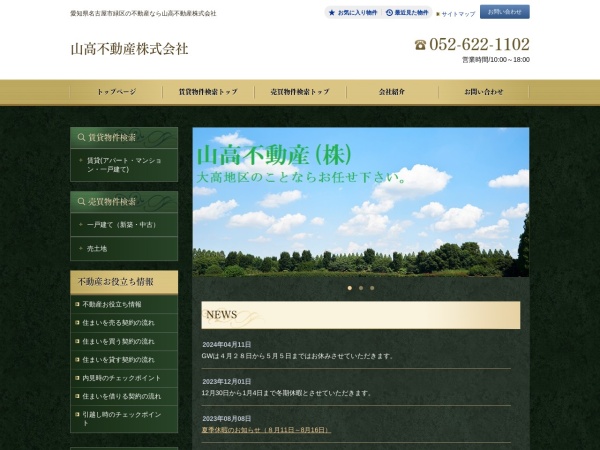Open 賃貸(アパート・マンション・一戸建て) sidebar link

click(x=124, y=165)
